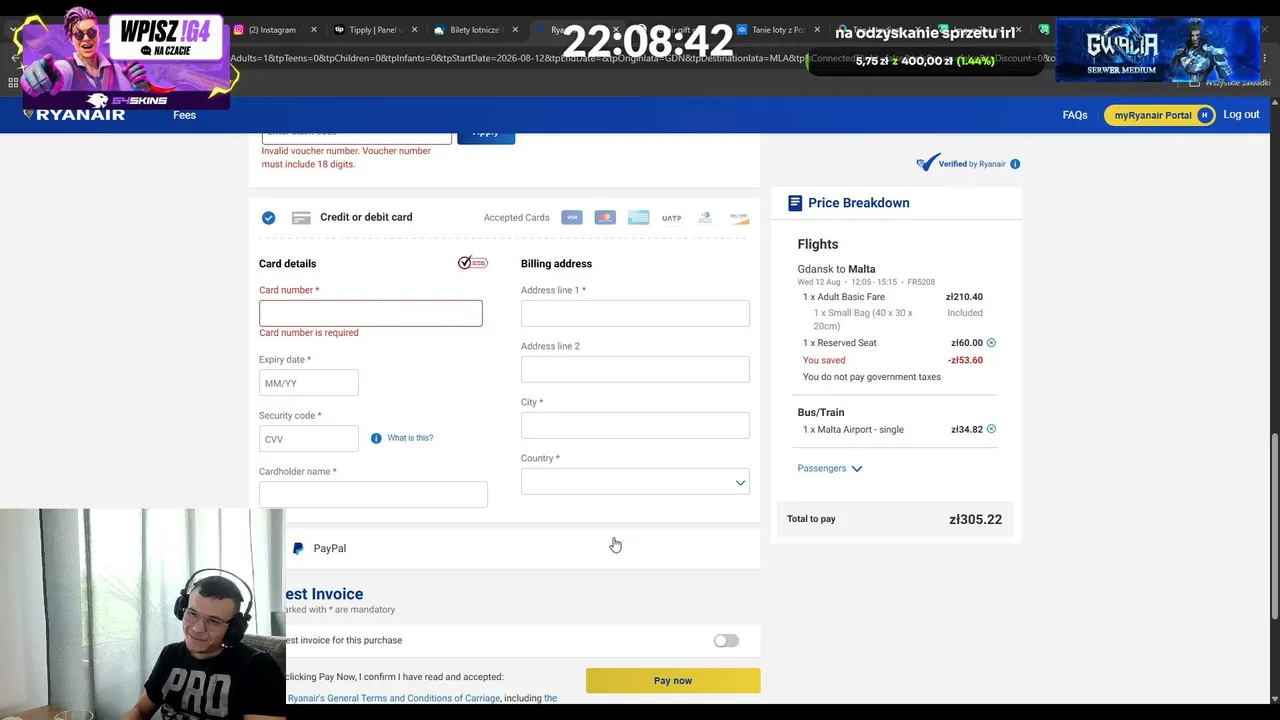The image size is (1280, 720).
Task: Switch to the Instagram browser tab
Action: 272,30
